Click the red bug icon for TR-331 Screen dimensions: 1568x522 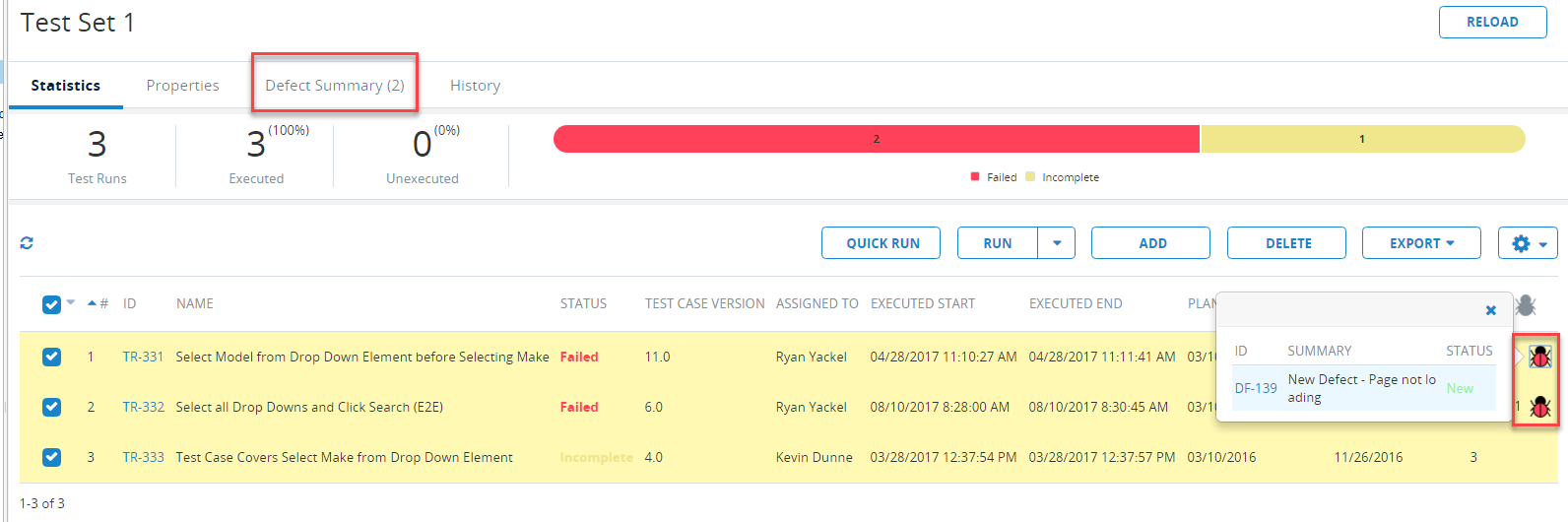pos(1539,357)
